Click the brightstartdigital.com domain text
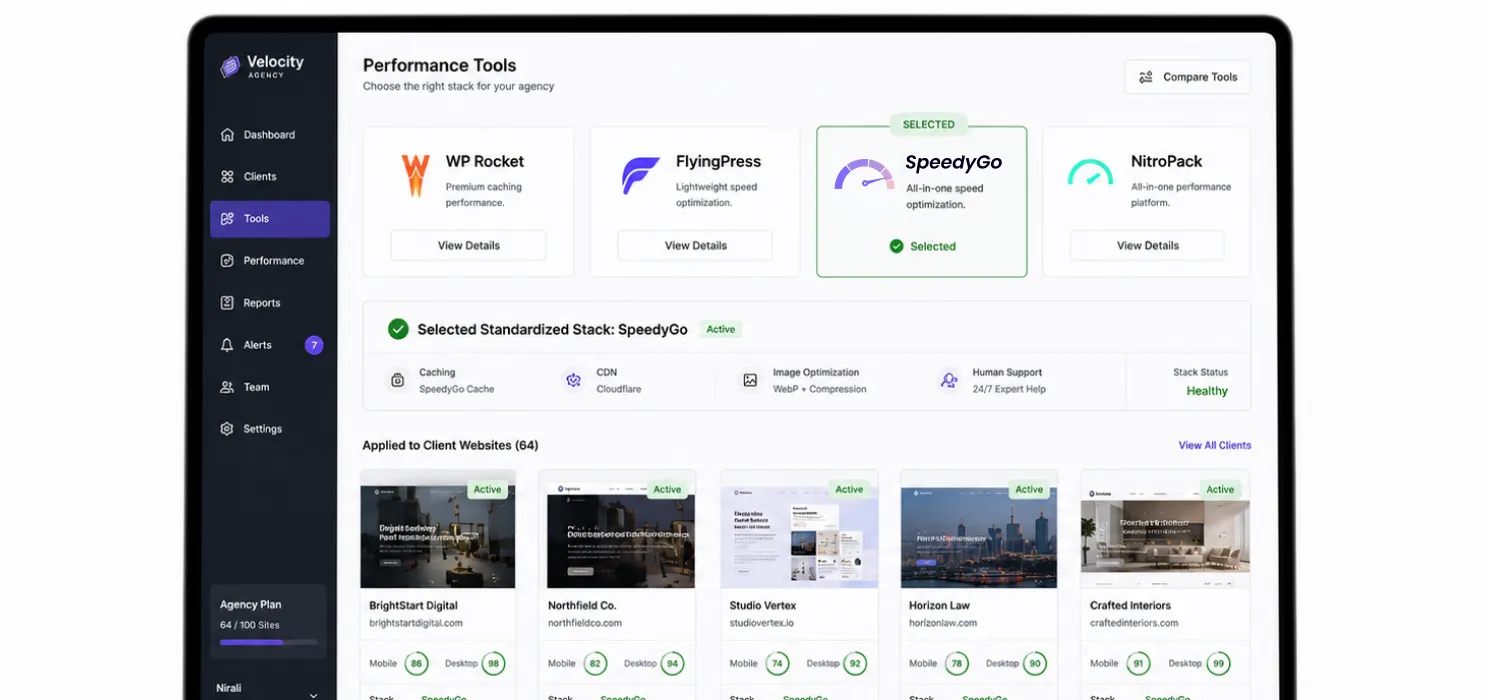Viewport: 1488px width, 700px height. (x=416, y=623)
